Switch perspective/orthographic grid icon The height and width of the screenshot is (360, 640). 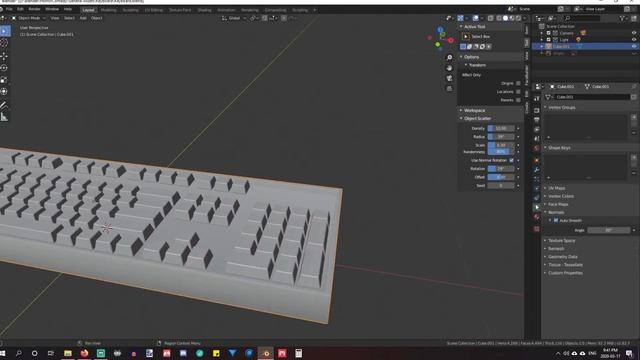pyautogui.click(x=449, y=88)
